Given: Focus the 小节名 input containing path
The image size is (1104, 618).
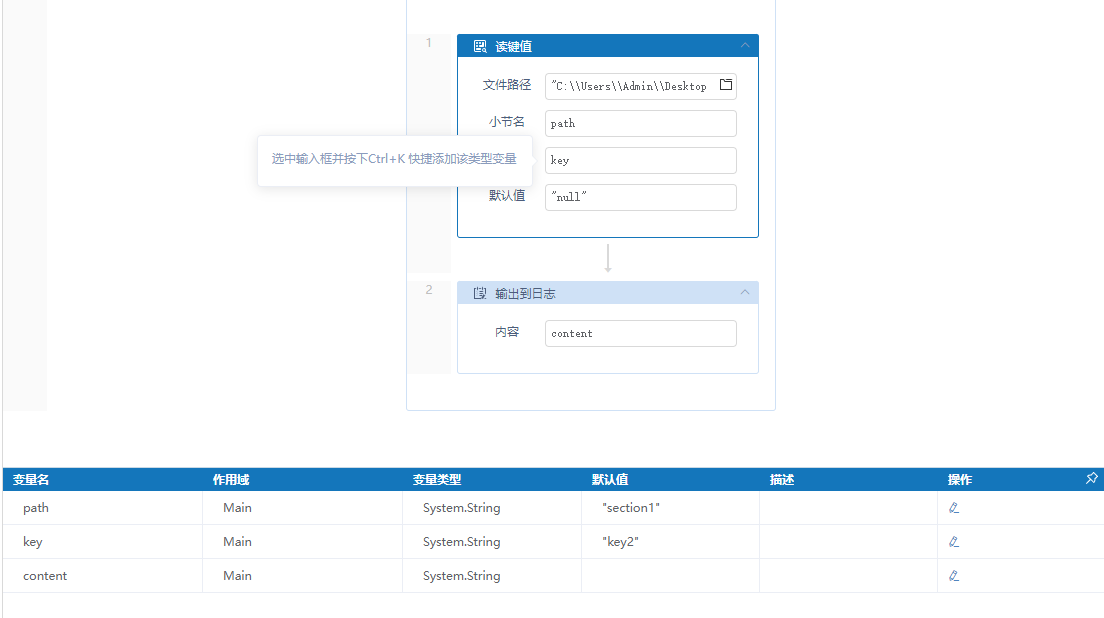Looking at the screenshot, I should point(640,123).
